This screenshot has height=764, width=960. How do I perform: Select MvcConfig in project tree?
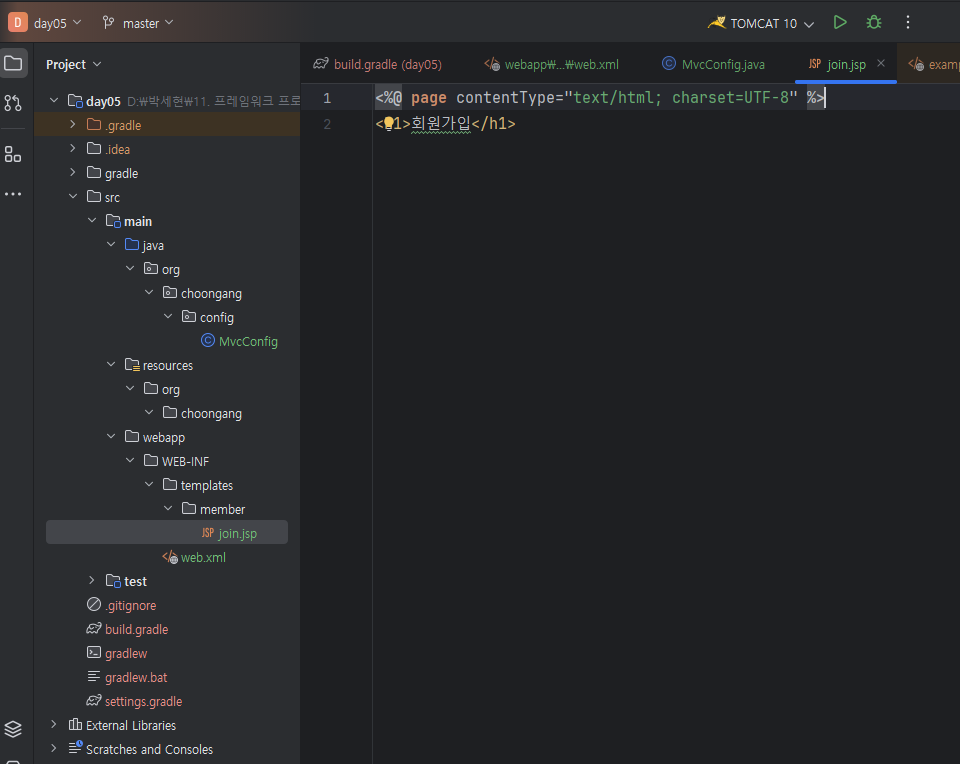click(248, 342)
